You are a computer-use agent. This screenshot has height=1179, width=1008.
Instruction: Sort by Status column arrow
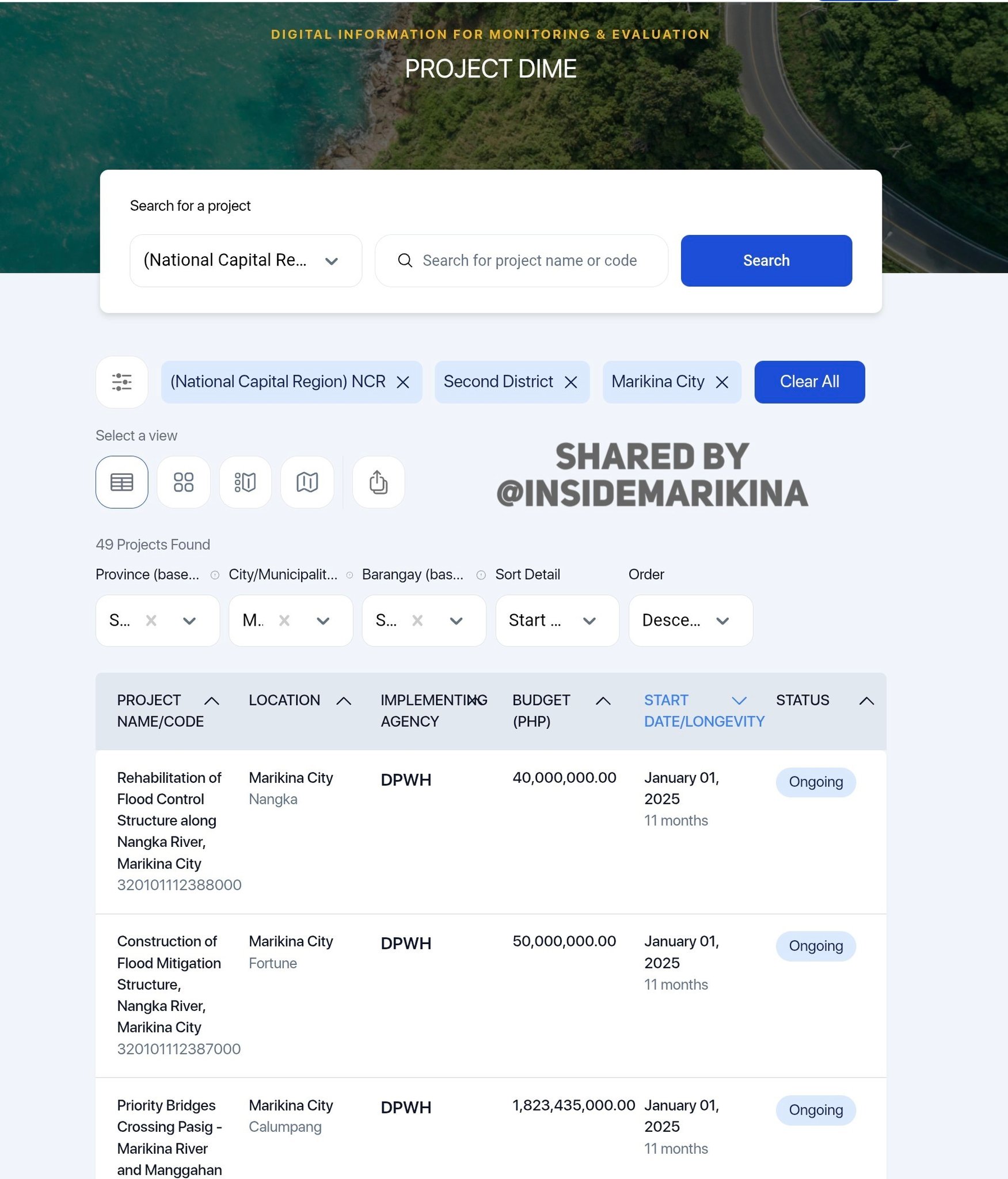(x=866, y=701)
